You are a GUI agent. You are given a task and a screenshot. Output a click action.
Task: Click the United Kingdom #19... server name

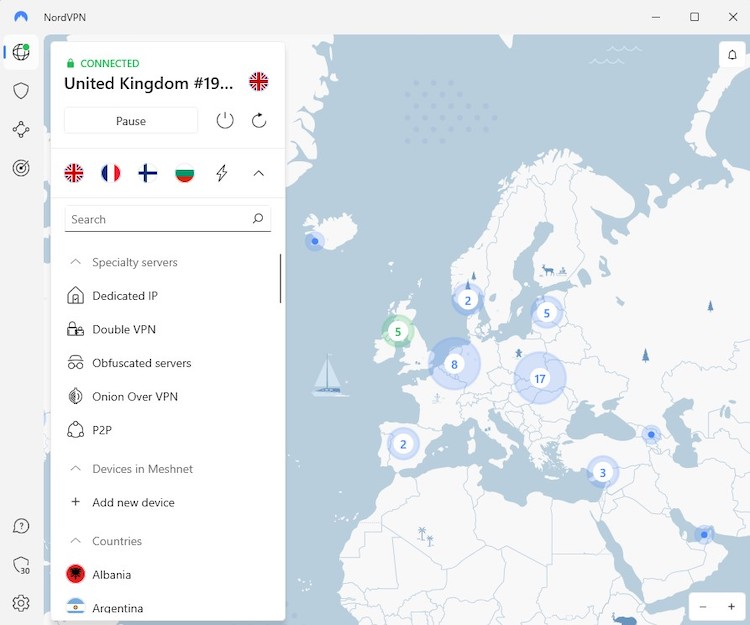coord(149,83)
